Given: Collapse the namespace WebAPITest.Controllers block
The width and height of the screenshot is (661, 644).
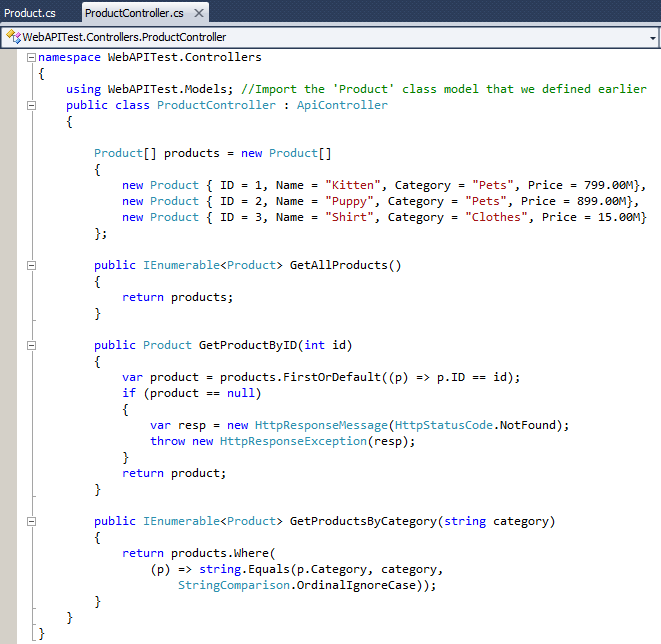Looking at the screenshot, I should [31, 57].
